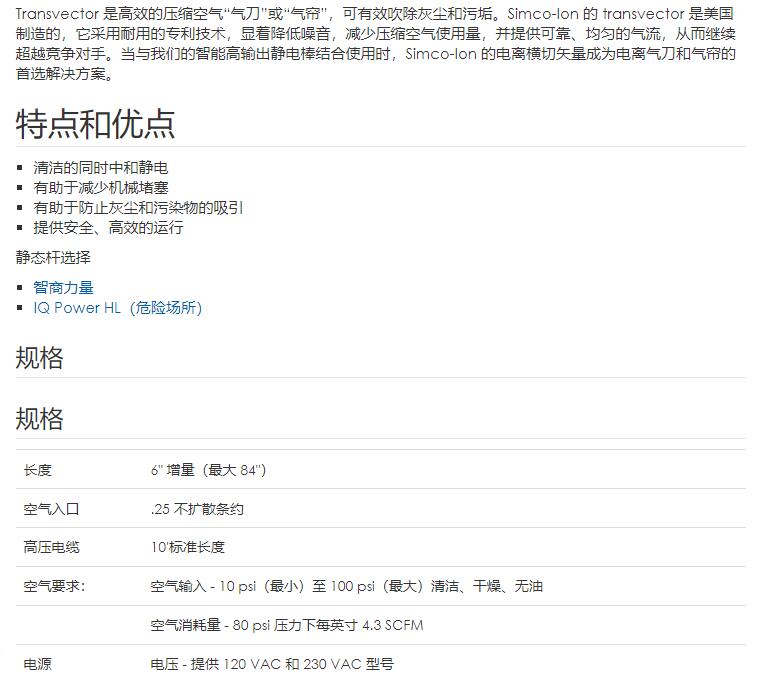
Task: Open the IQ Power HL (危险场所) link
Action: [117, 308]
